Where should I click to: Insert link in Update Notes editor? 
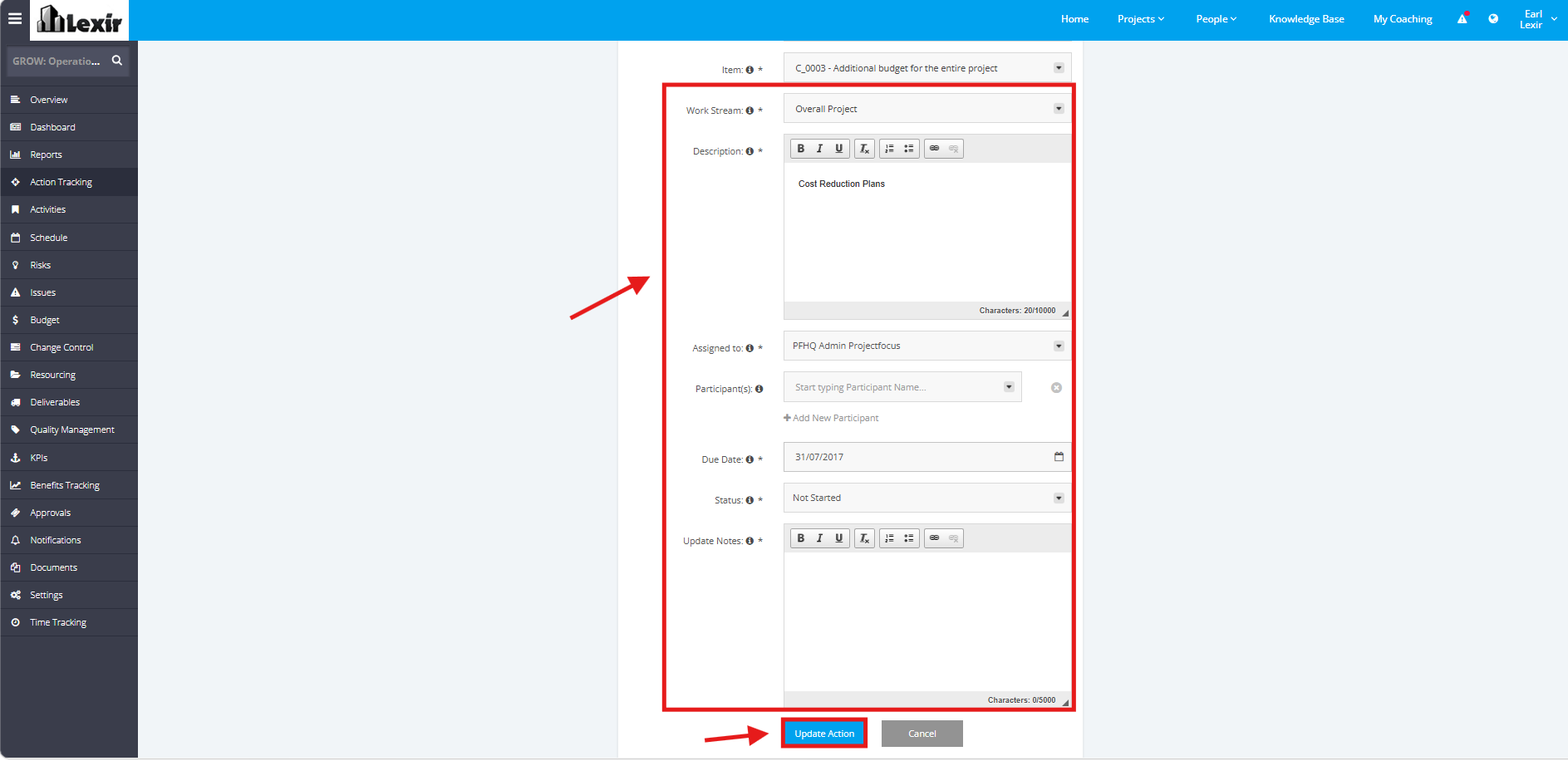click(934, 538)
